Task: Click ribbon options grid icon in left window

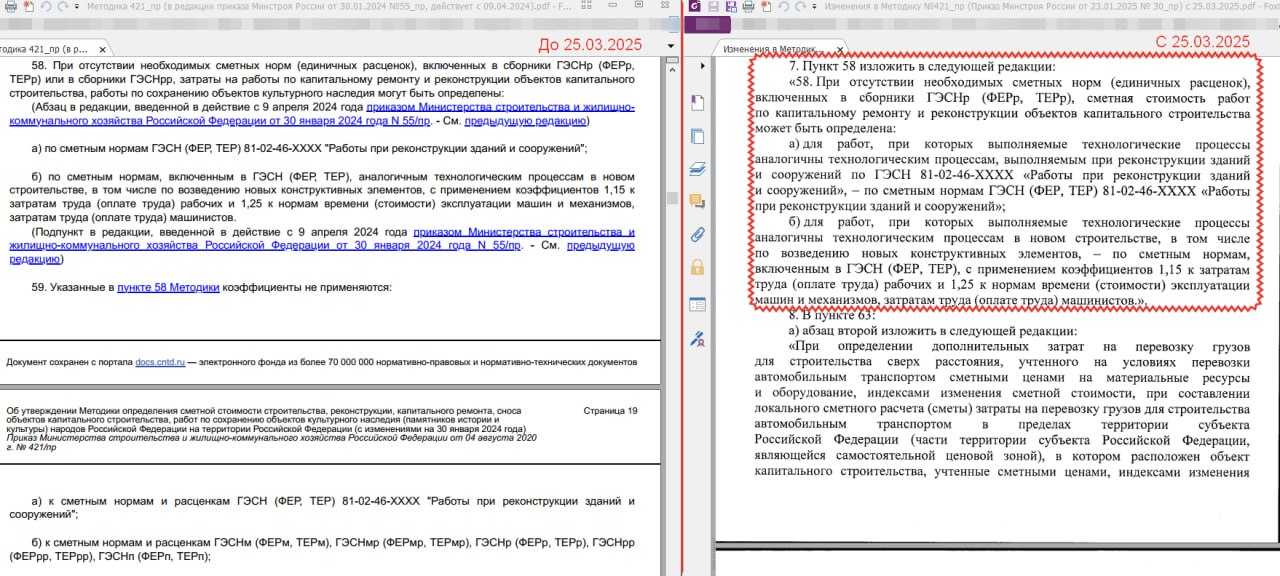Action: tap(584, 6)
